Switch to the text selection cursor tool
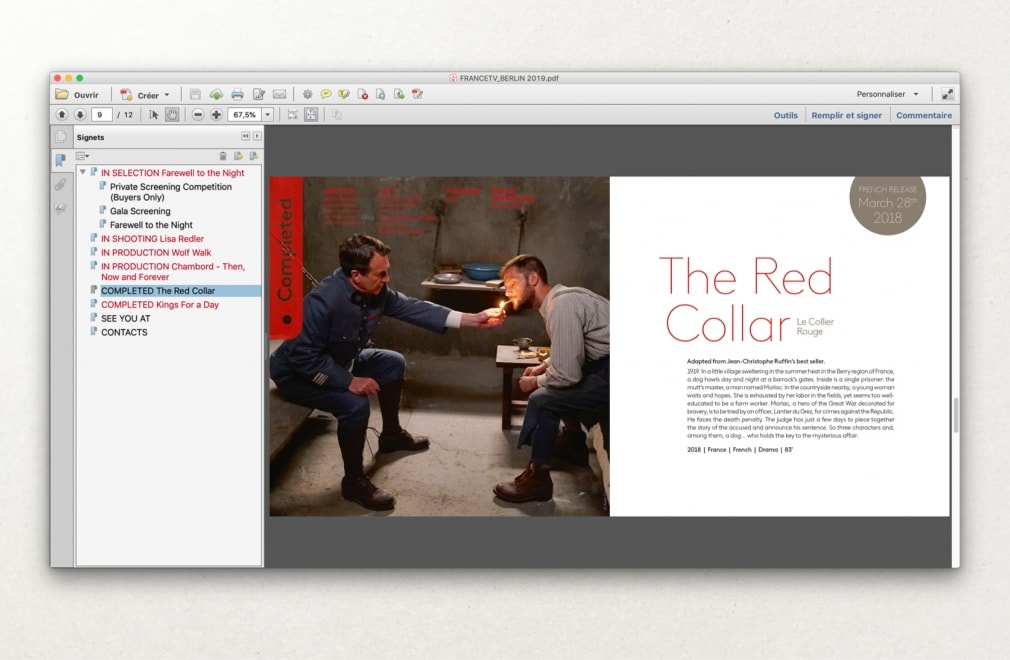Image resolution: width=1010 pixels, height=660 pixels. coord(154,115)
